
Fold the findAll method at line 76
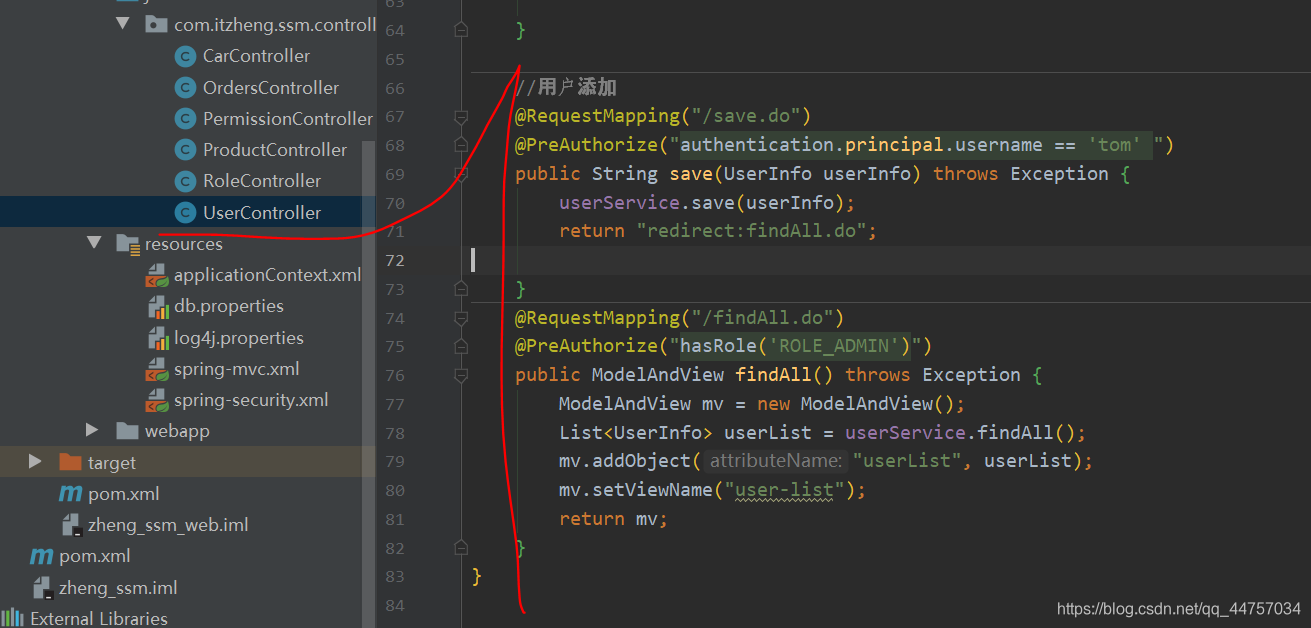[x=461, y=376]
